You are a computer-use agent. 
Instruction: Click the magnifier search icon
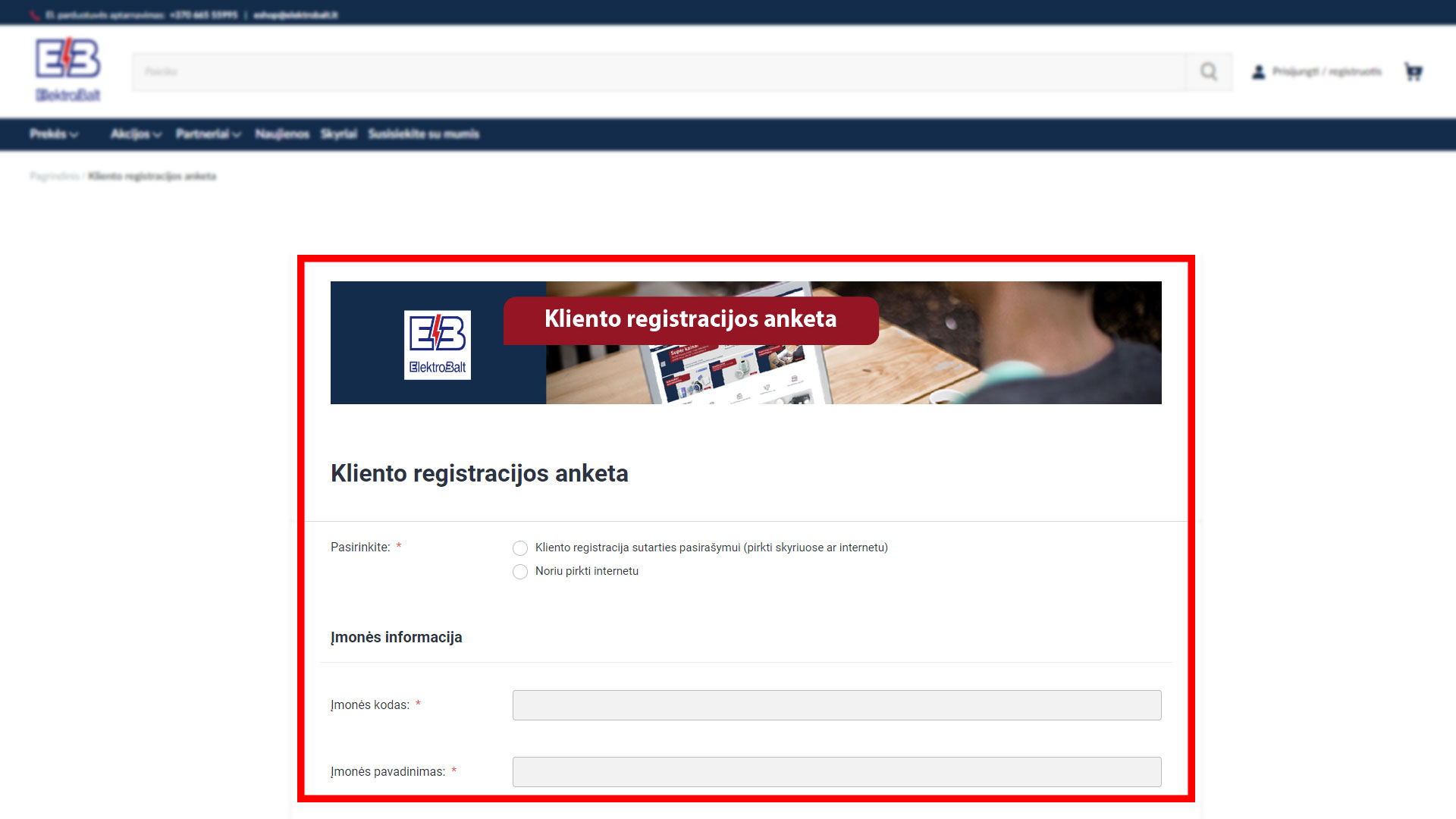coord(1209,72)
